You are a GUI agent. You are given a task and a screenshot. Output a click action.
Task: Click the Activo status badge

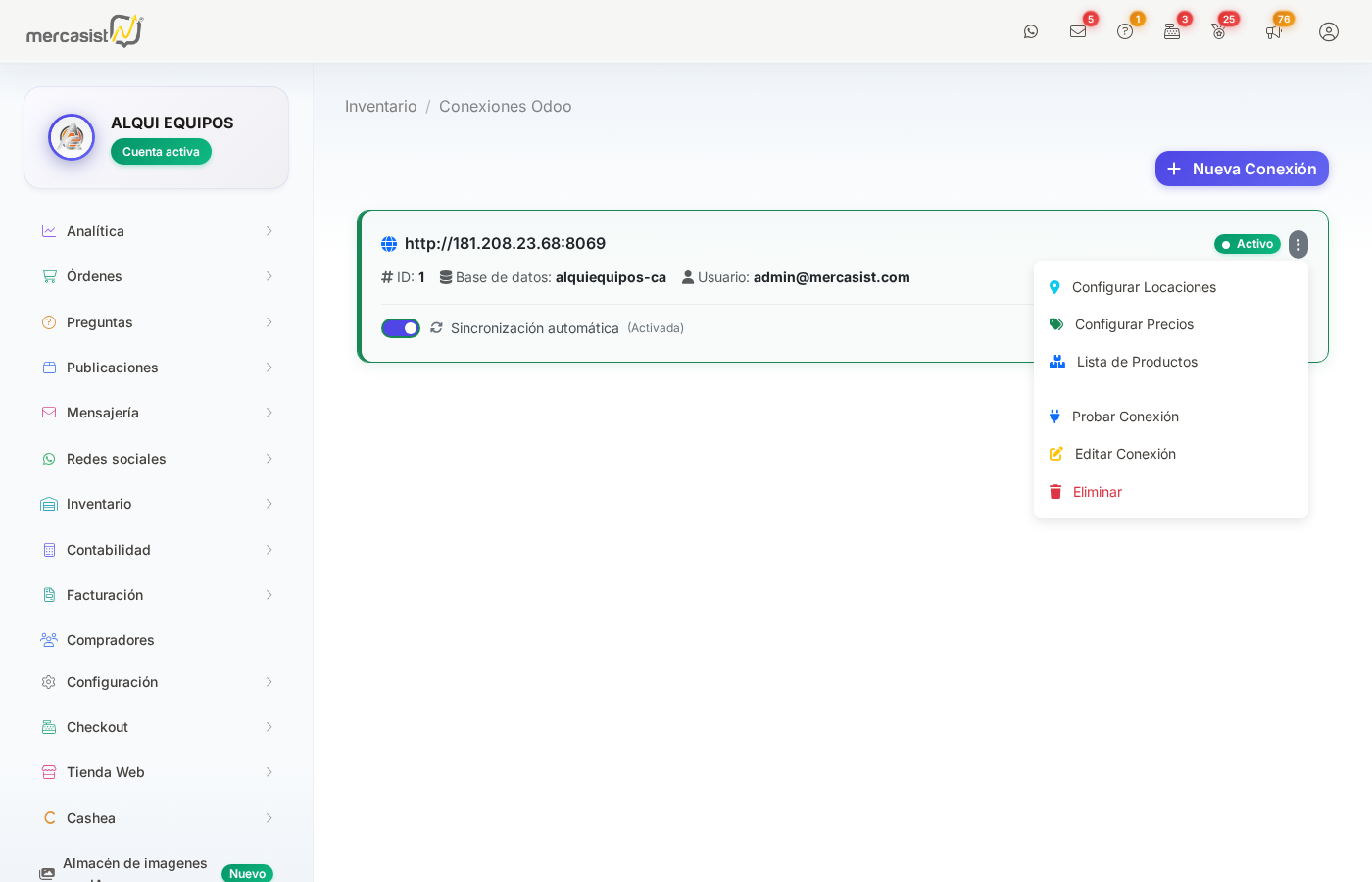coord(1247,244)
